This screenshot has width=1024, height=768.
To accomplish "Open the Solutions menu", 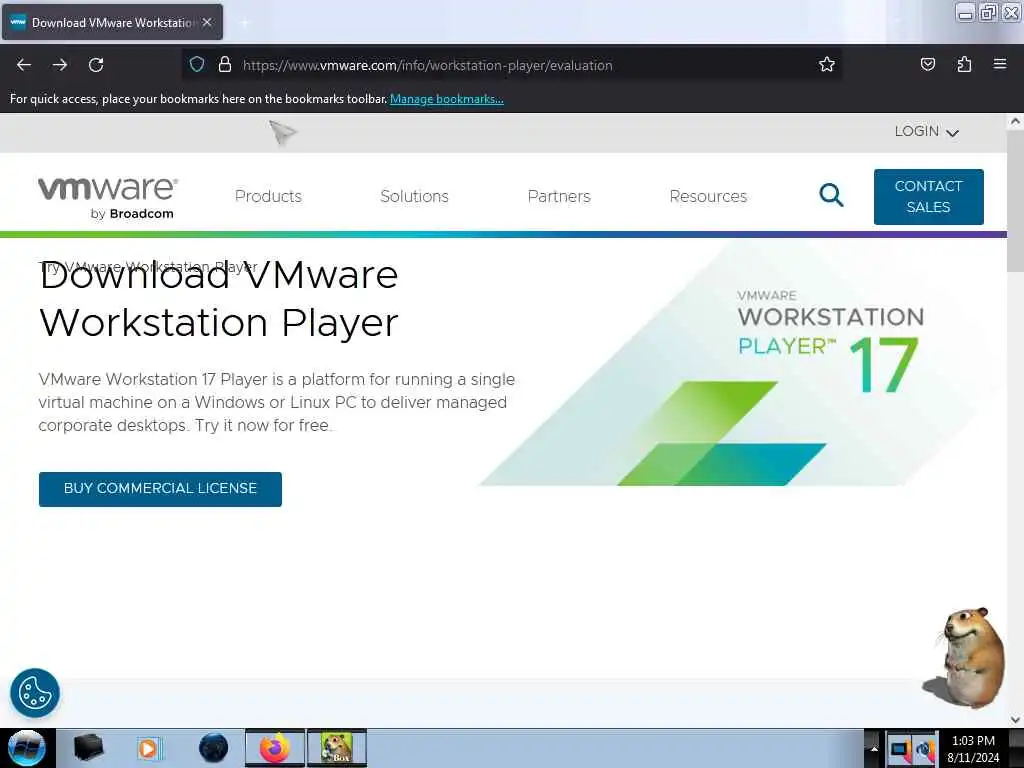I will pyautogui.click(x=414, y=196).
